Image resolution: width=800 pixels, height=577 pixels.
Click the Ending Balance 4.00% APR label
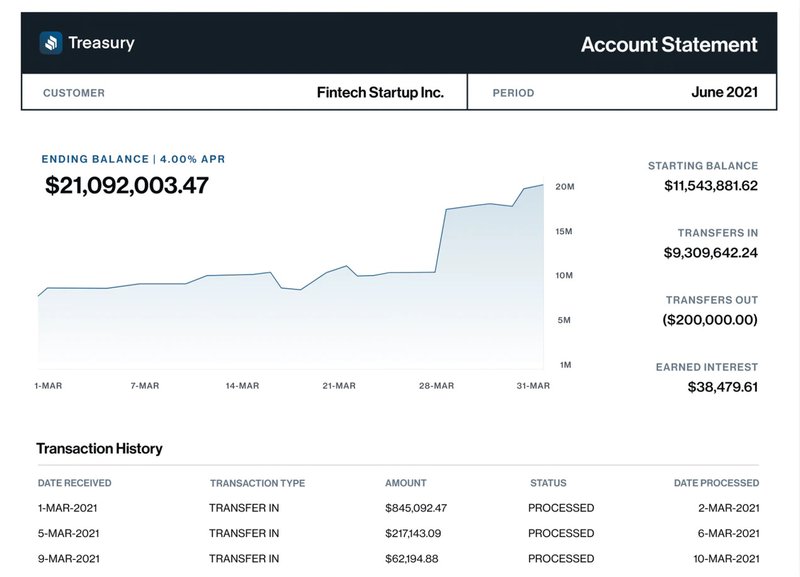click(x=133, y=159)
